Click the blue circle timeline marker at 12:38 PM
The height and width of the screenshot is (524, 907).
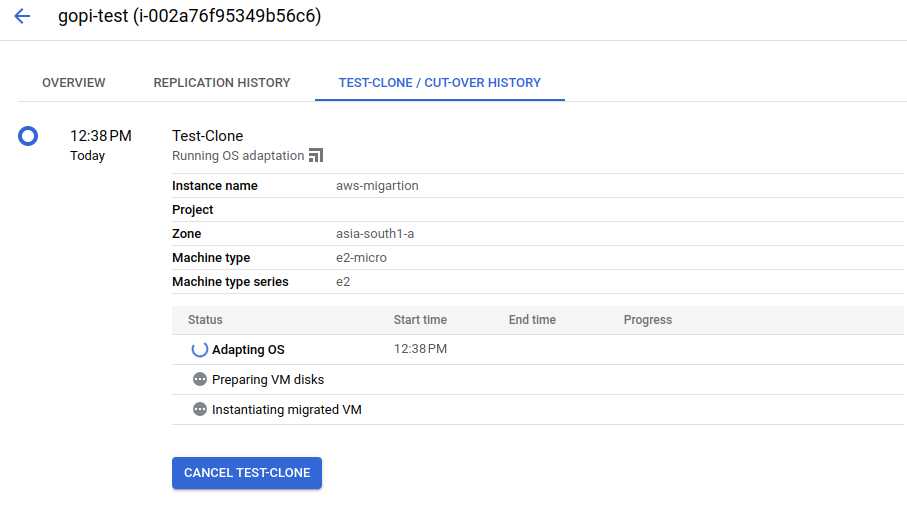28,136
